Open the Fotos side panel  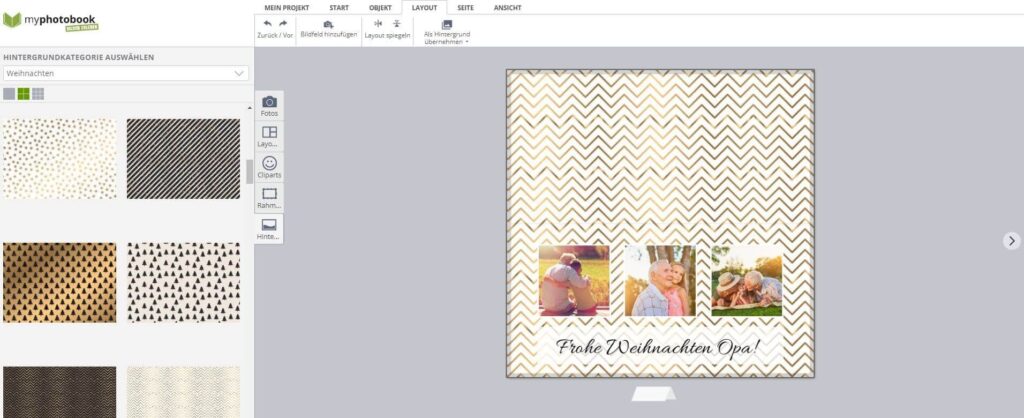(269, 106)
